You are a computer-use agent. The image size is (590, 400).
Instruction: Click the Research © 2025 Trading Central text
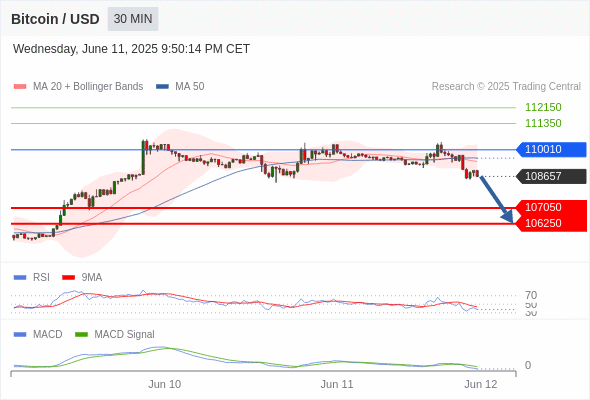(506, 87)
